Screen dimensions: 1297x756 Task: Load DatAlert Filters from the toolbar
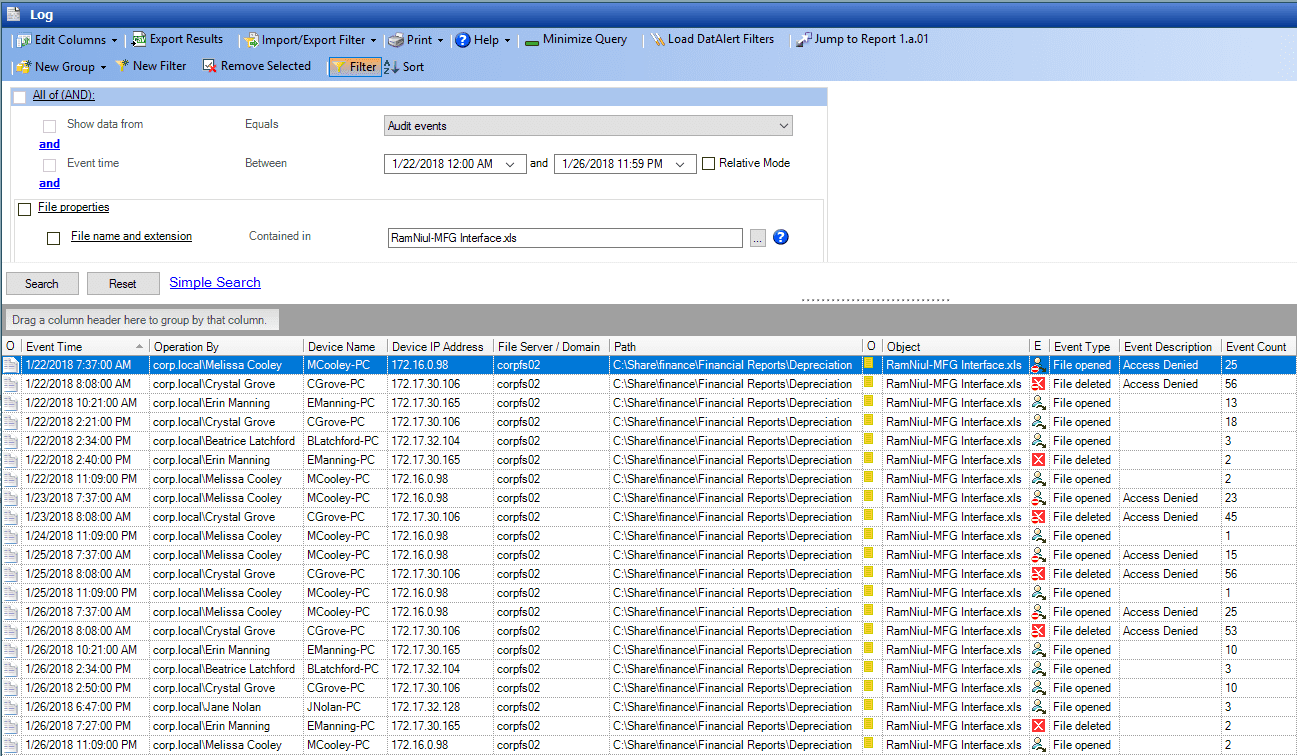pos(712,40)
